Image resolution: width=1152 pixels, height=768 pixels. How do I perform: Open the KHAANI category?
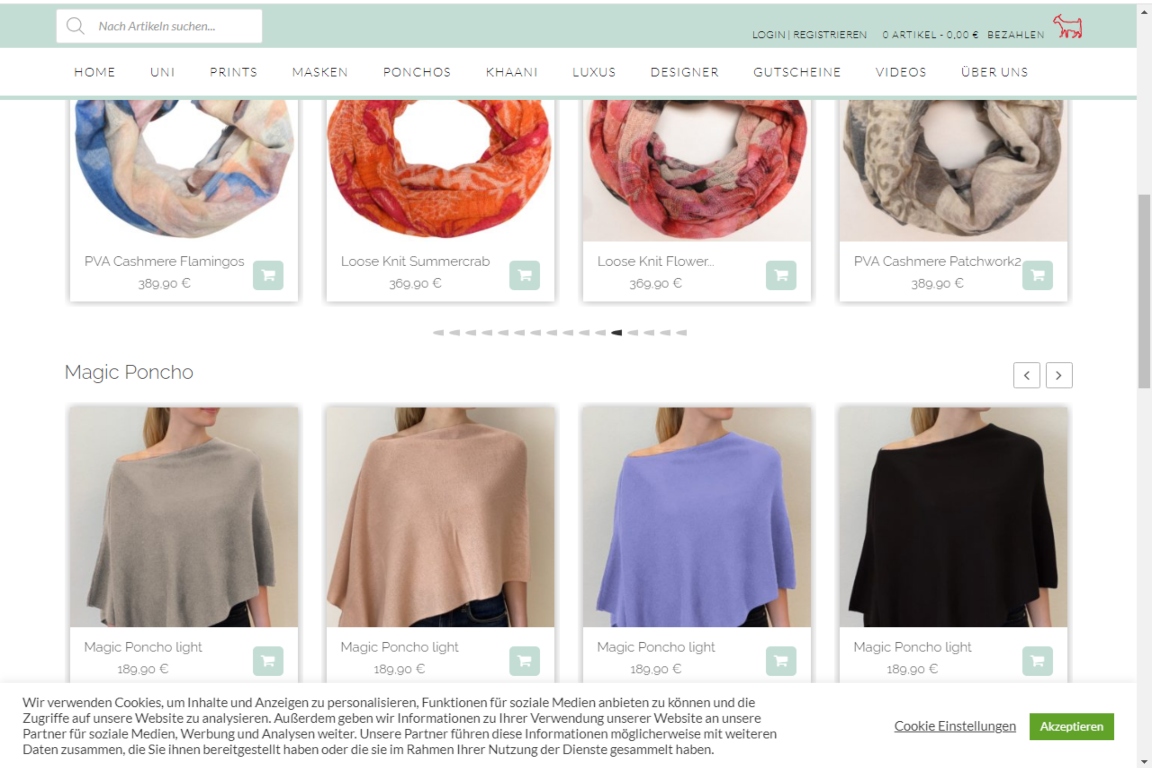(x=512, y=72)
